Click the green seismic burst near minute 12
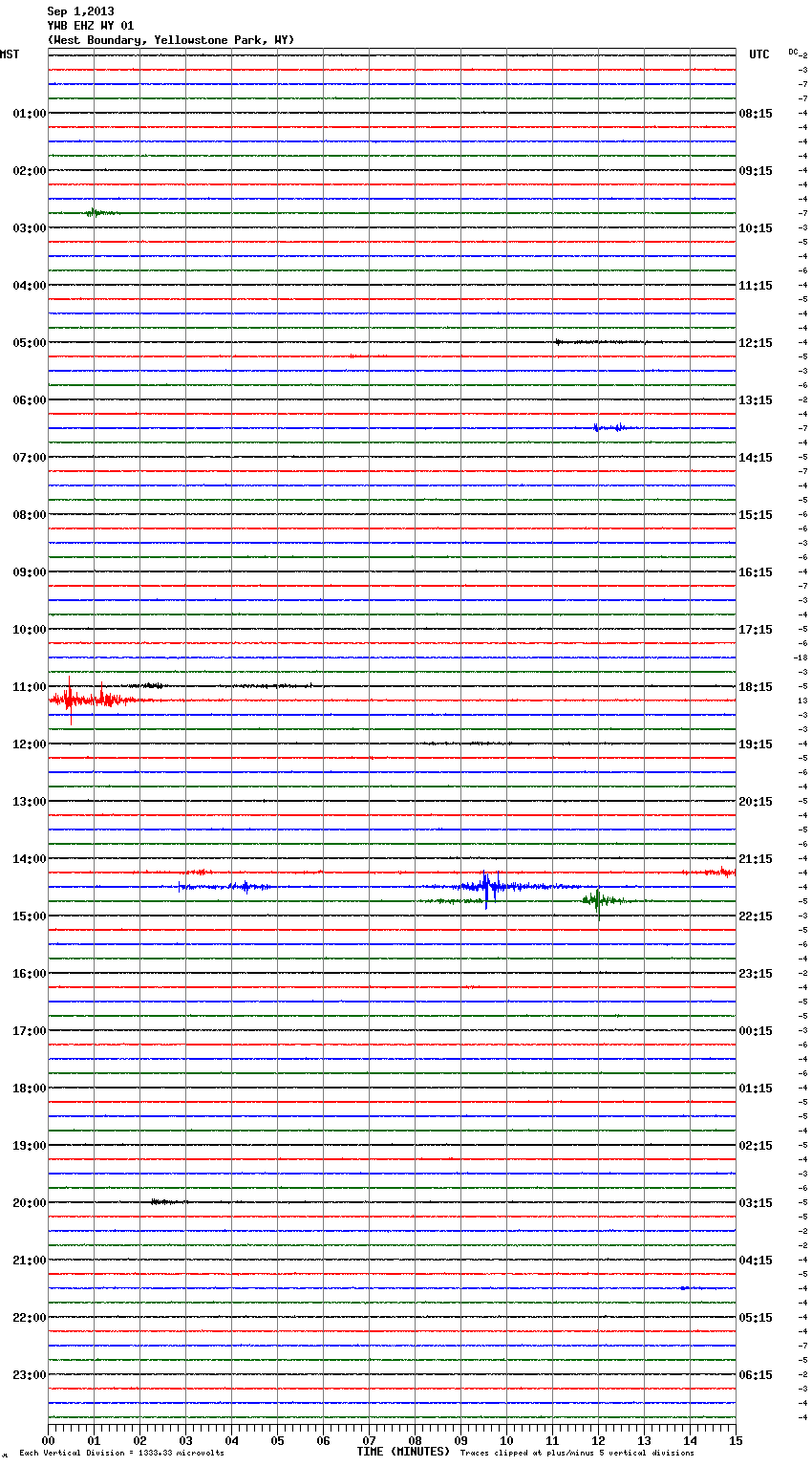The width and height of the screenshot is (812, 1466). pyautogui.click(x=598, y=900)
